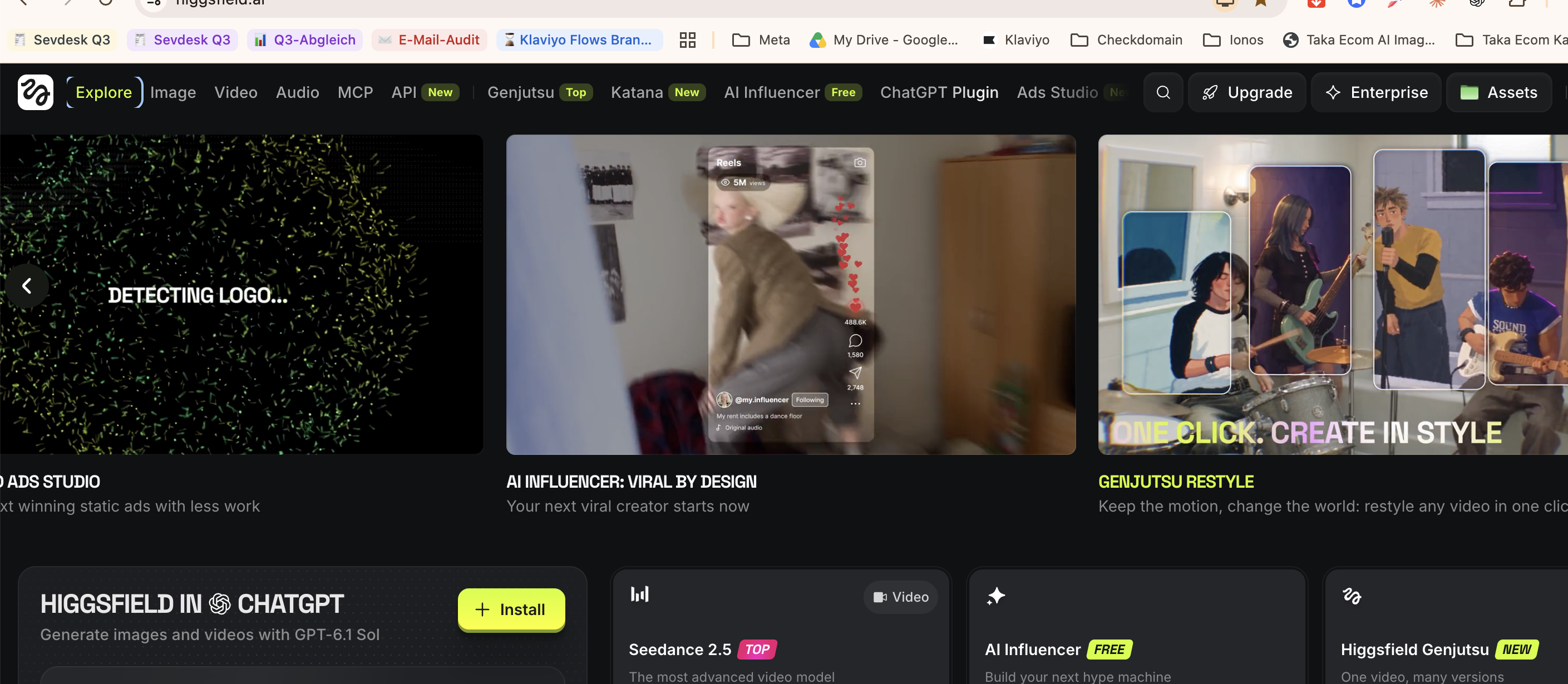Image resolution: width=1568 pixels, height=684 pixels.
Task: Open Taka Ecom AI Imag bookmark
Action: click(x=1359, y=40)
